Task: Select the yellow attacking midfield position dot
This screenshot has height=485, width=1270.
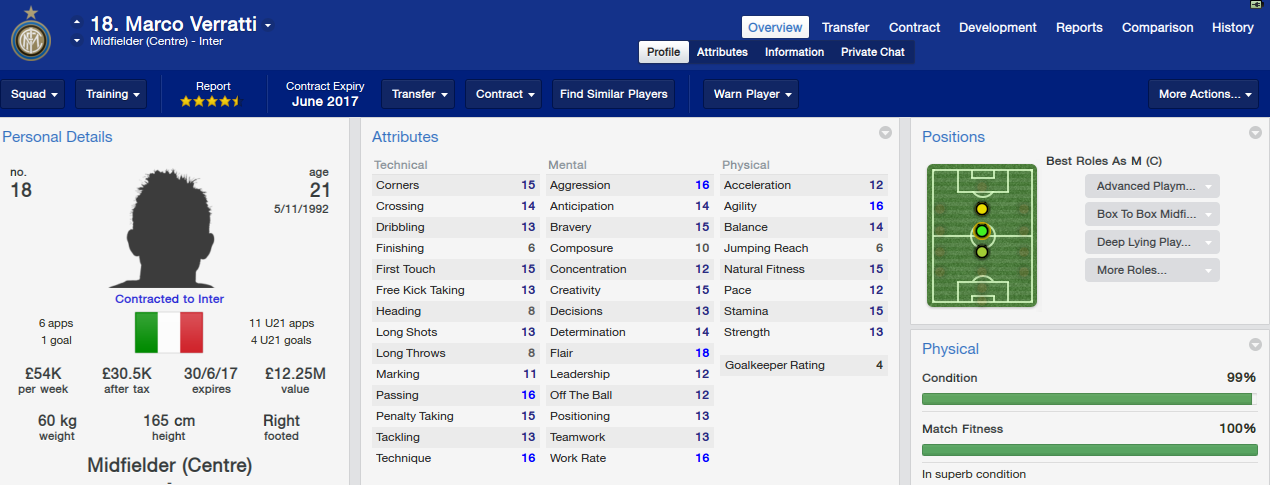Action: (981, 209)
